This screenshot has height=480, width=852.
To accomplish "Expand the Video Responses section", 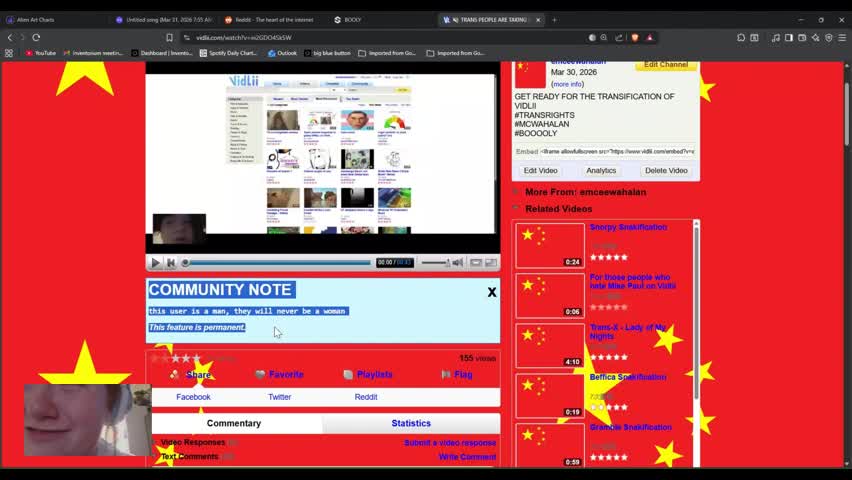I will 193,442.
